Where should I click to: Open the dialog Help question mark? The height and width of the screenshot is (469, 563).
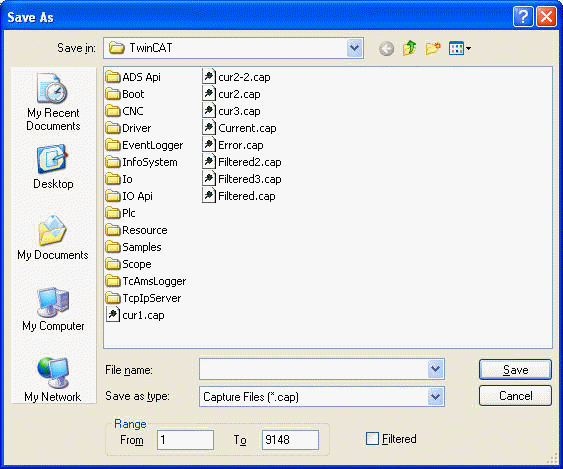coord(523,16)
